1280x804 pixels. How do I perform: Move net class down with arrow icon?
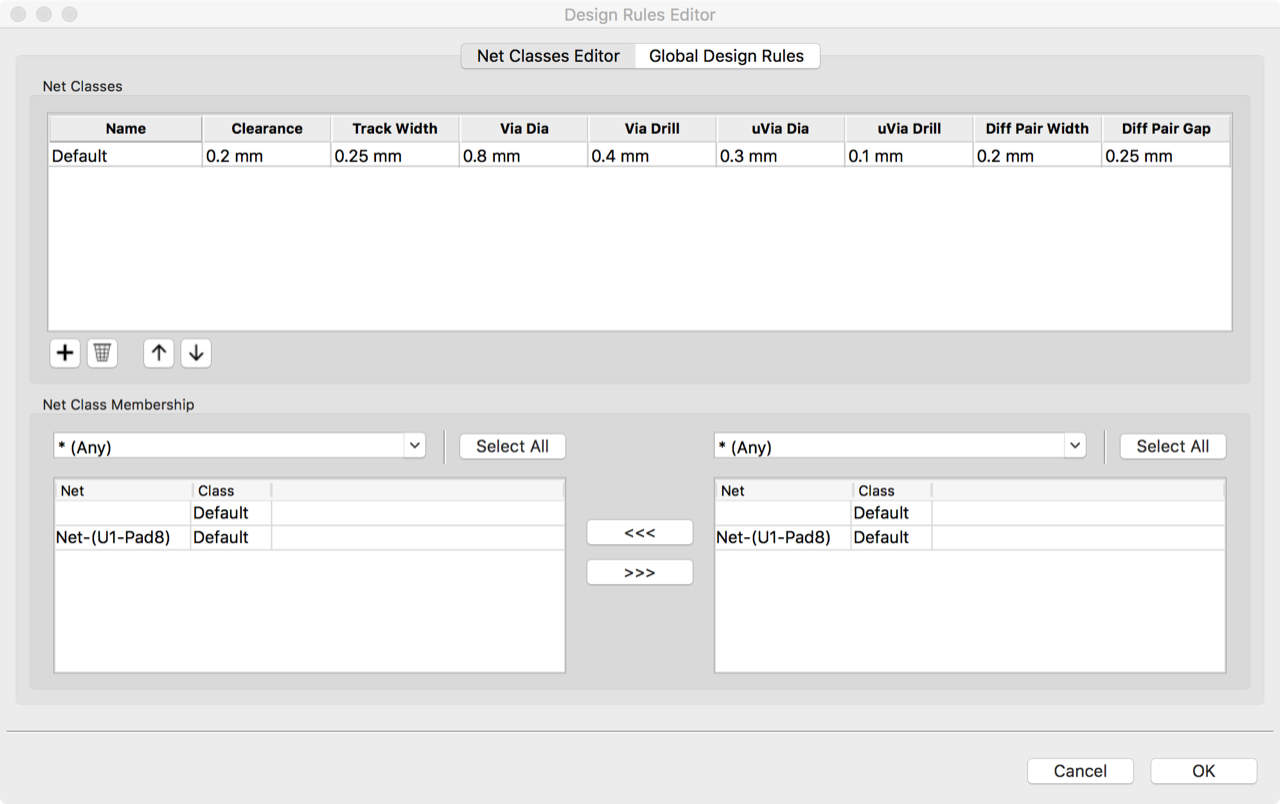pyautogui.click(x=196, y=353)
